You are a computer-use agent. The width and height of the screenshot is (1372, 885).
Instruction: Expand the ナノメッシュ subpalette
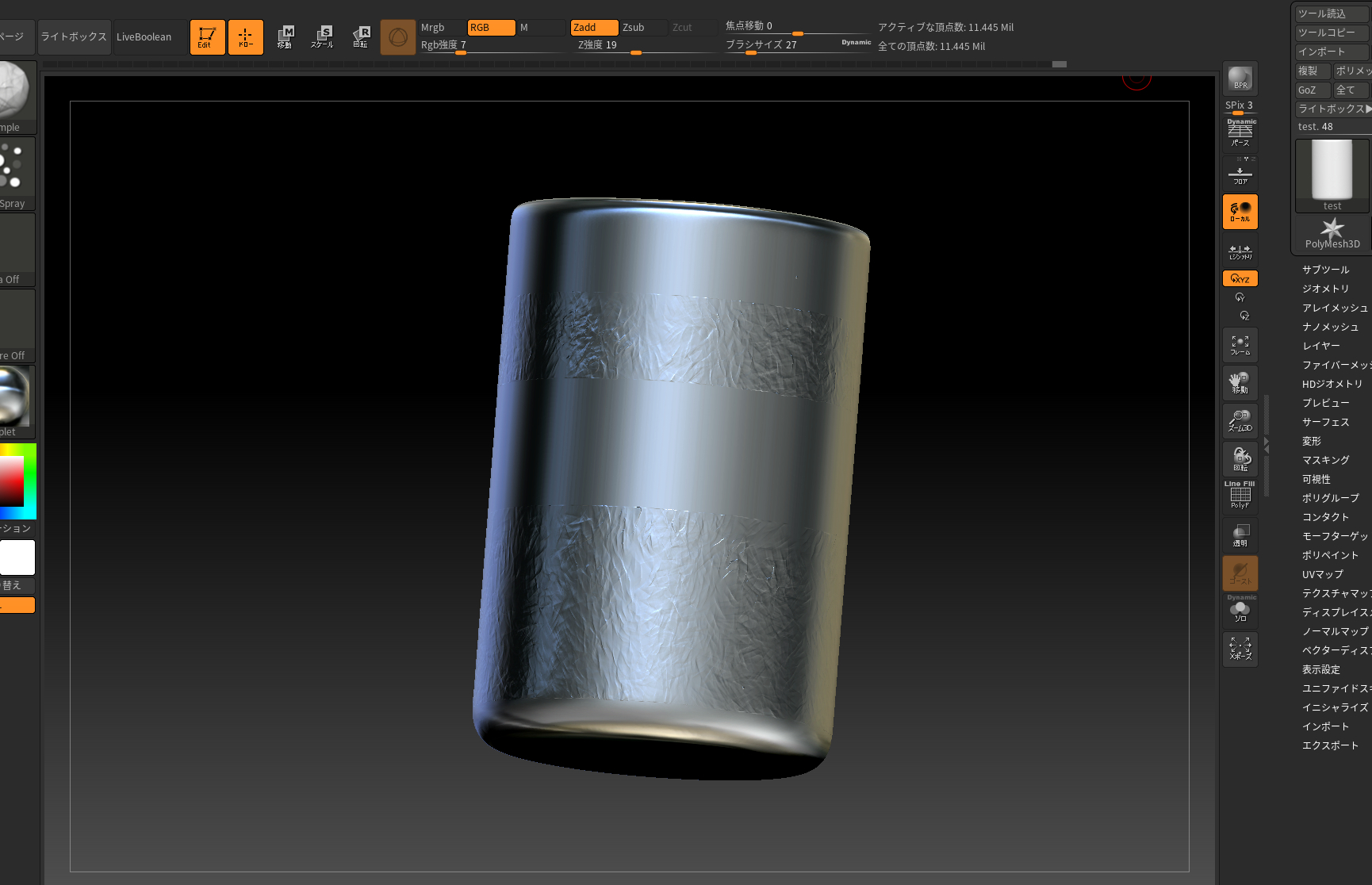[1330, 327]
